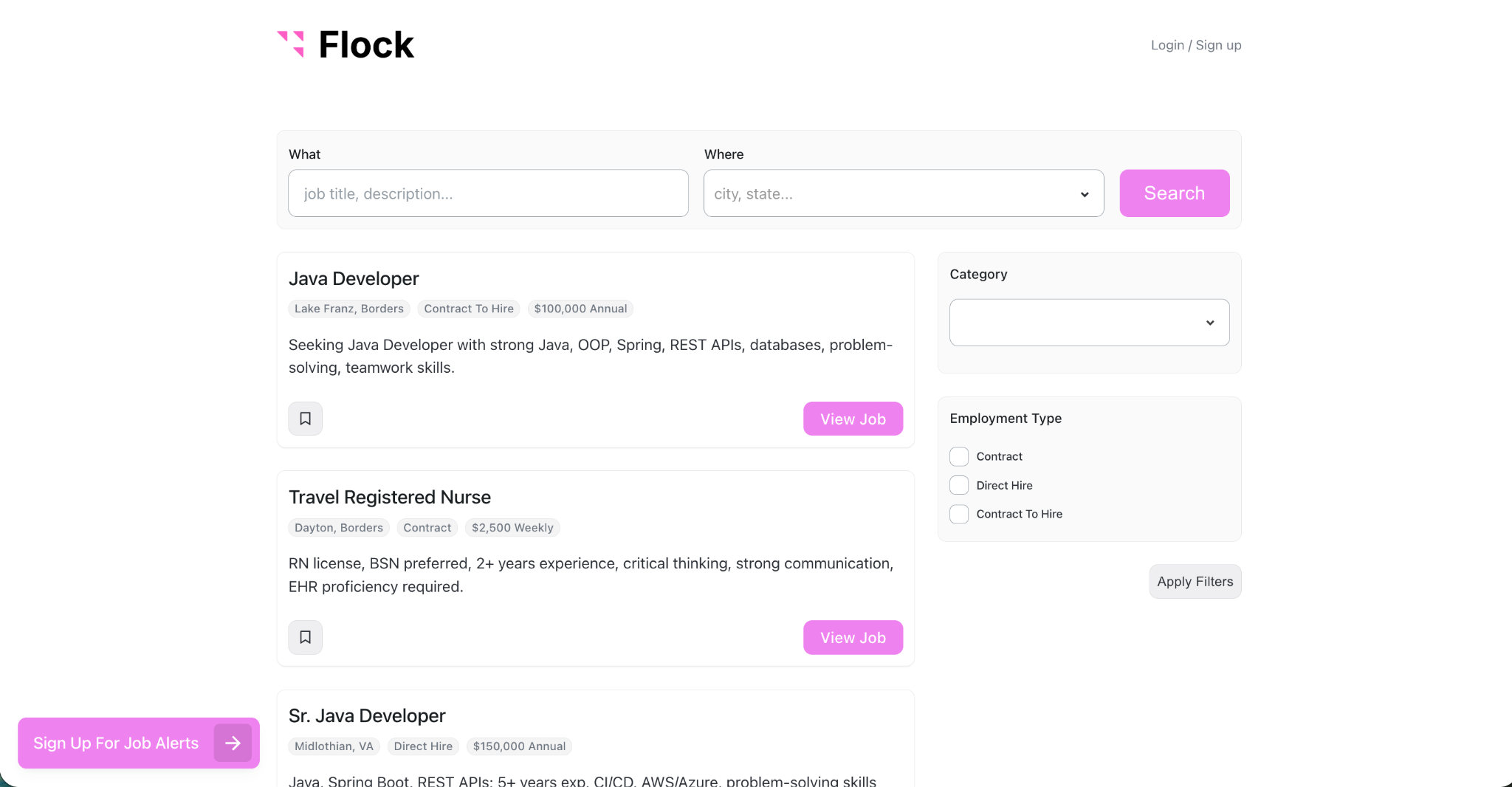View the Travel Registered Nurse job
The image size is (1512, 787).
click(853, 637)
